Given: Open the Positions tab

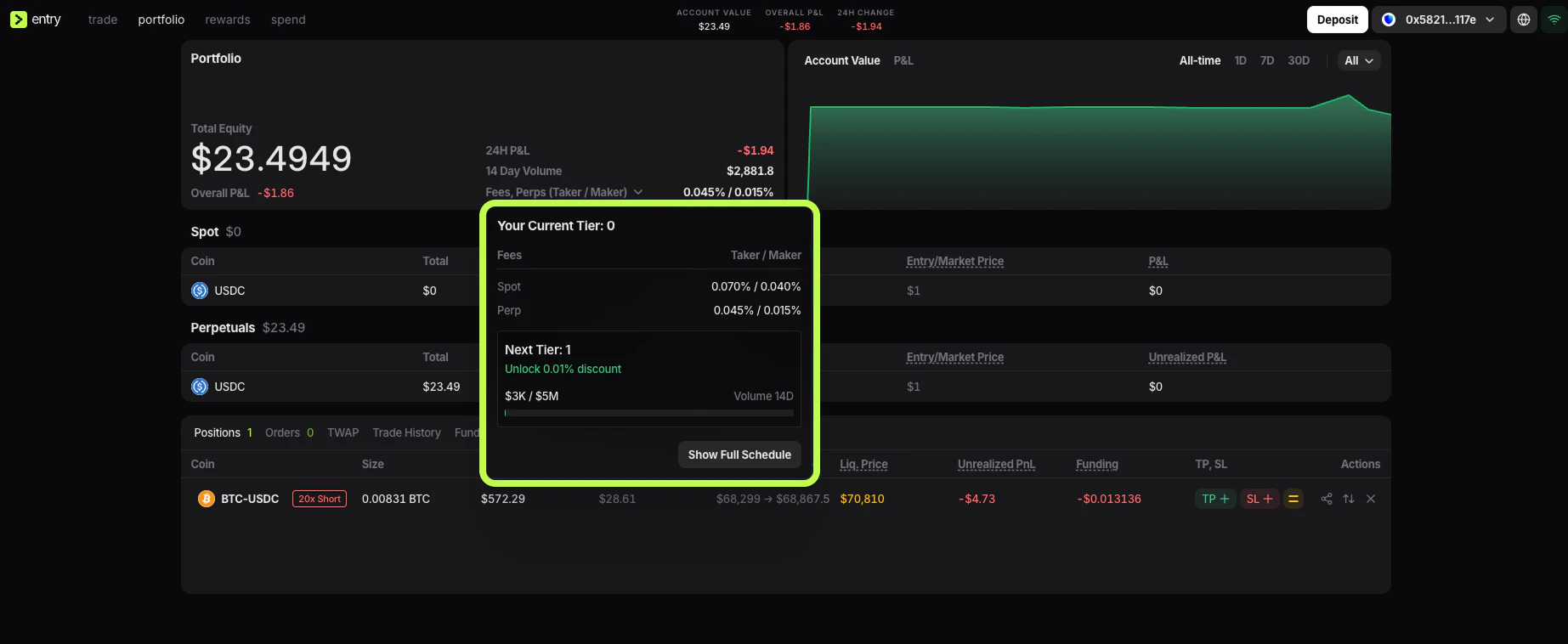Looking at the screenshot, I should coord(223,432).
